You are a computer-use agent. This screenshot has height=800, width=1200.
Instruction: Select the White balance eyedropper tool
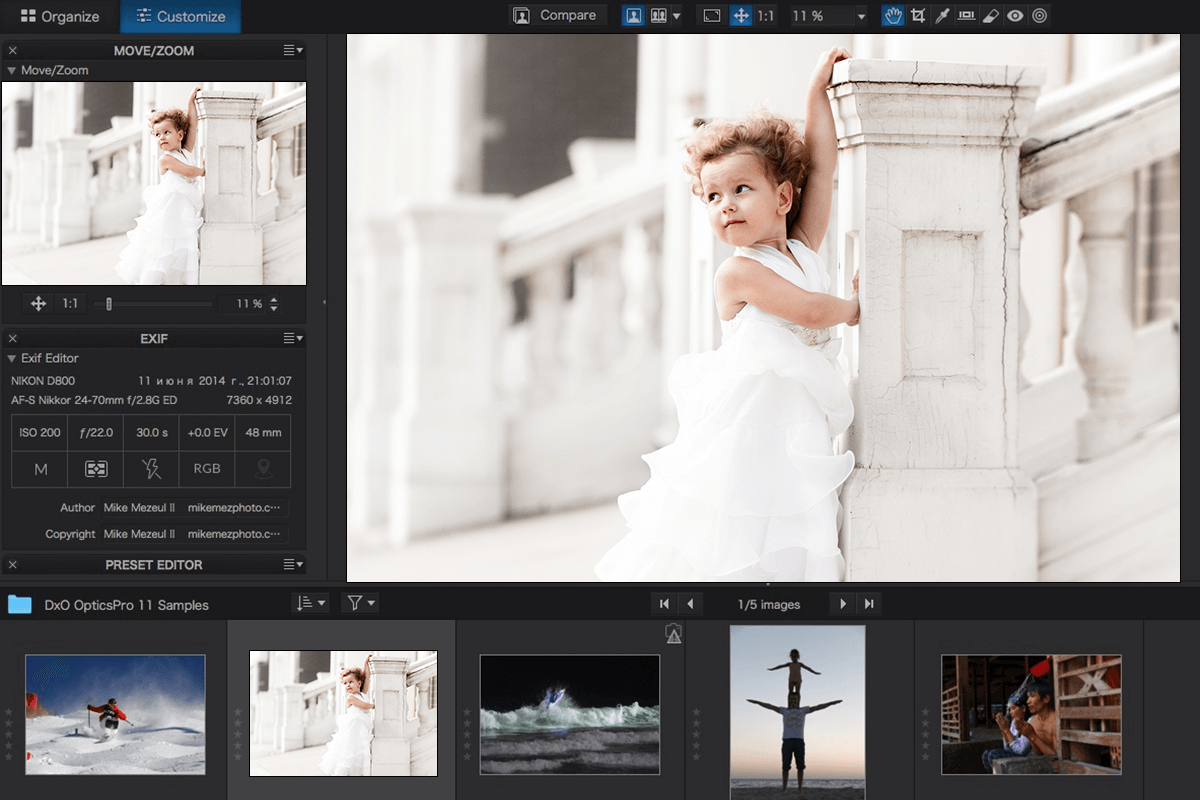(x=941, y=15)
